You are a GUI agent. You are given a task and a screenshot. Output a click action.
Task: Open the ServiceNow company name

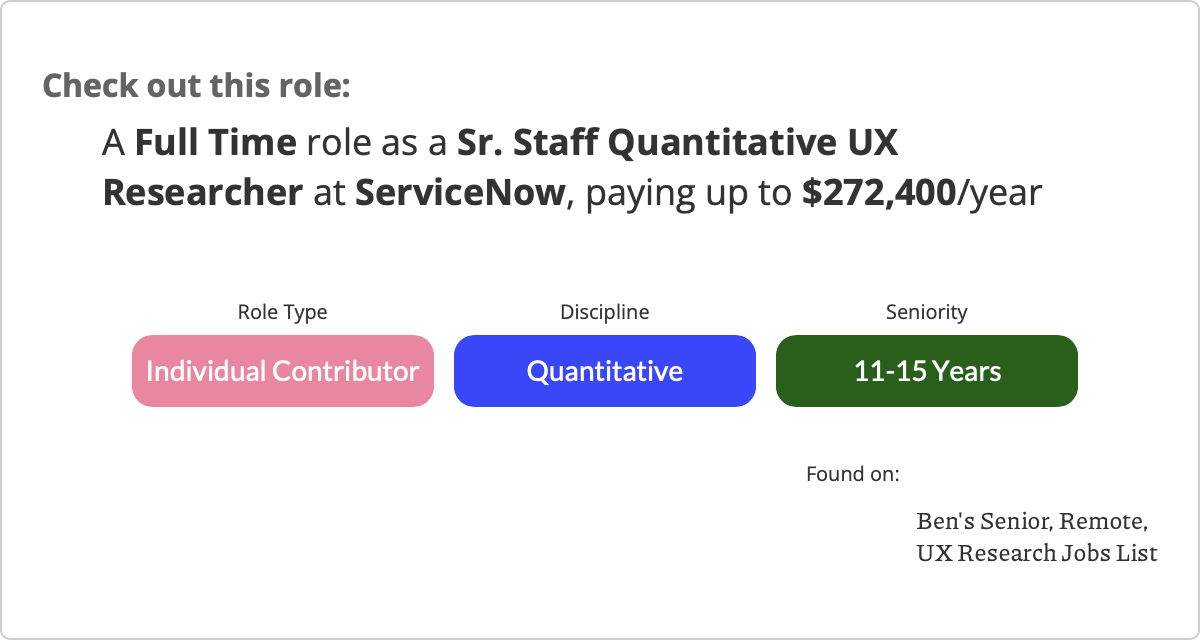point(461,192)
